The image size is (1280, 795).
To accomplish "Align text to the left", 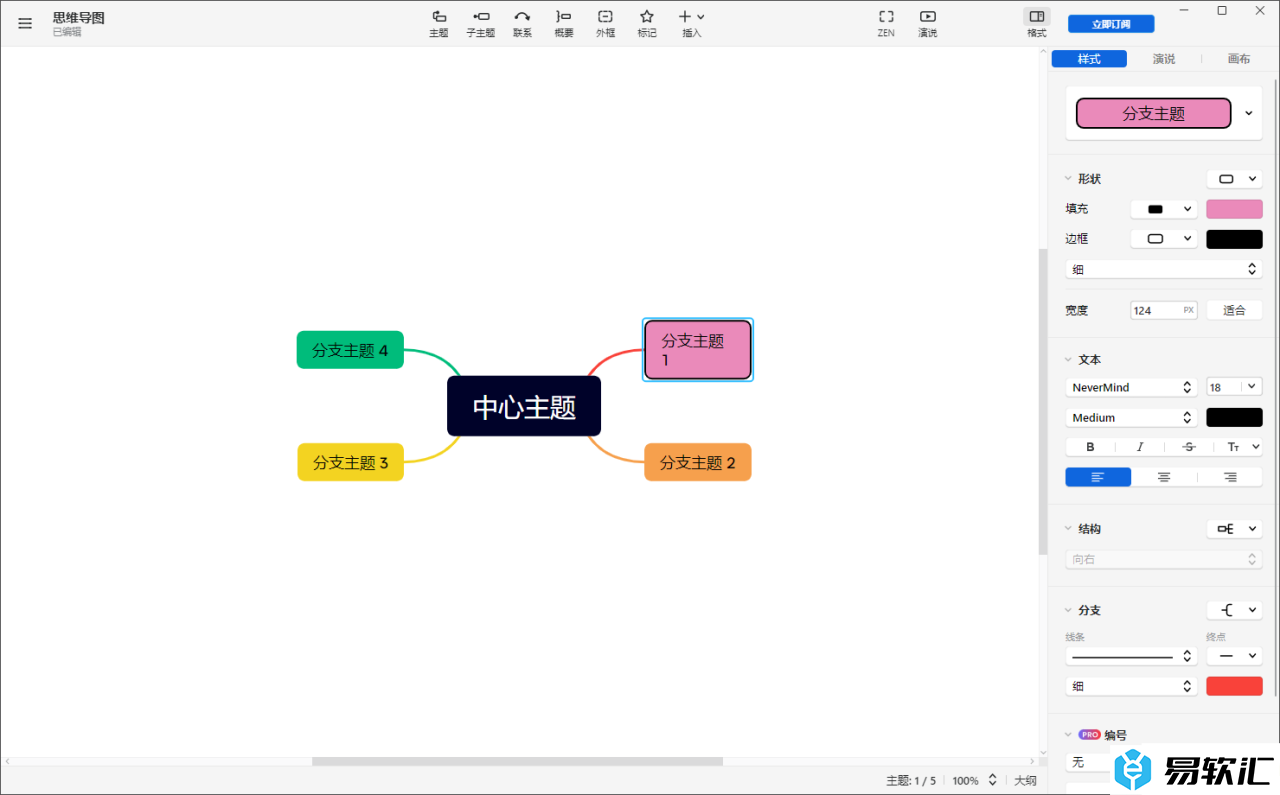I will coord(1098,477).
